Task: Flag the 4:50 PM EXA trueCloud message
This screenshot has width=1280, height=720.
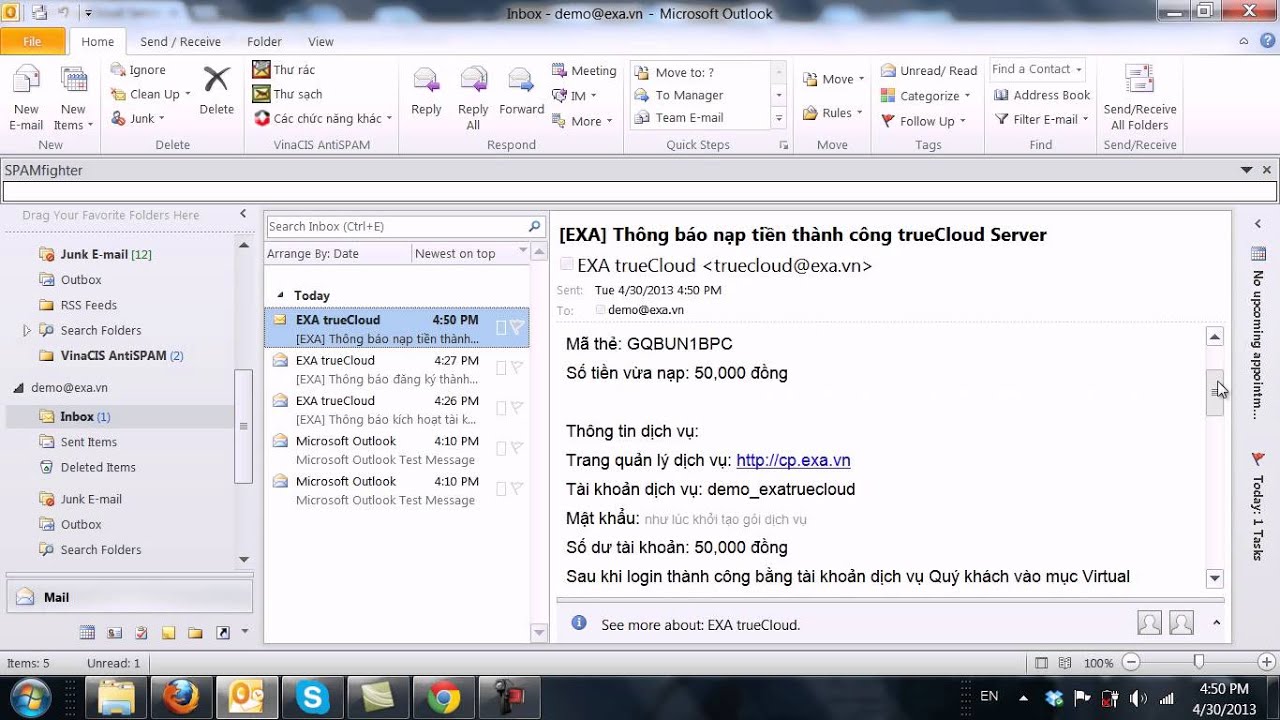Action: click(517, 327)
